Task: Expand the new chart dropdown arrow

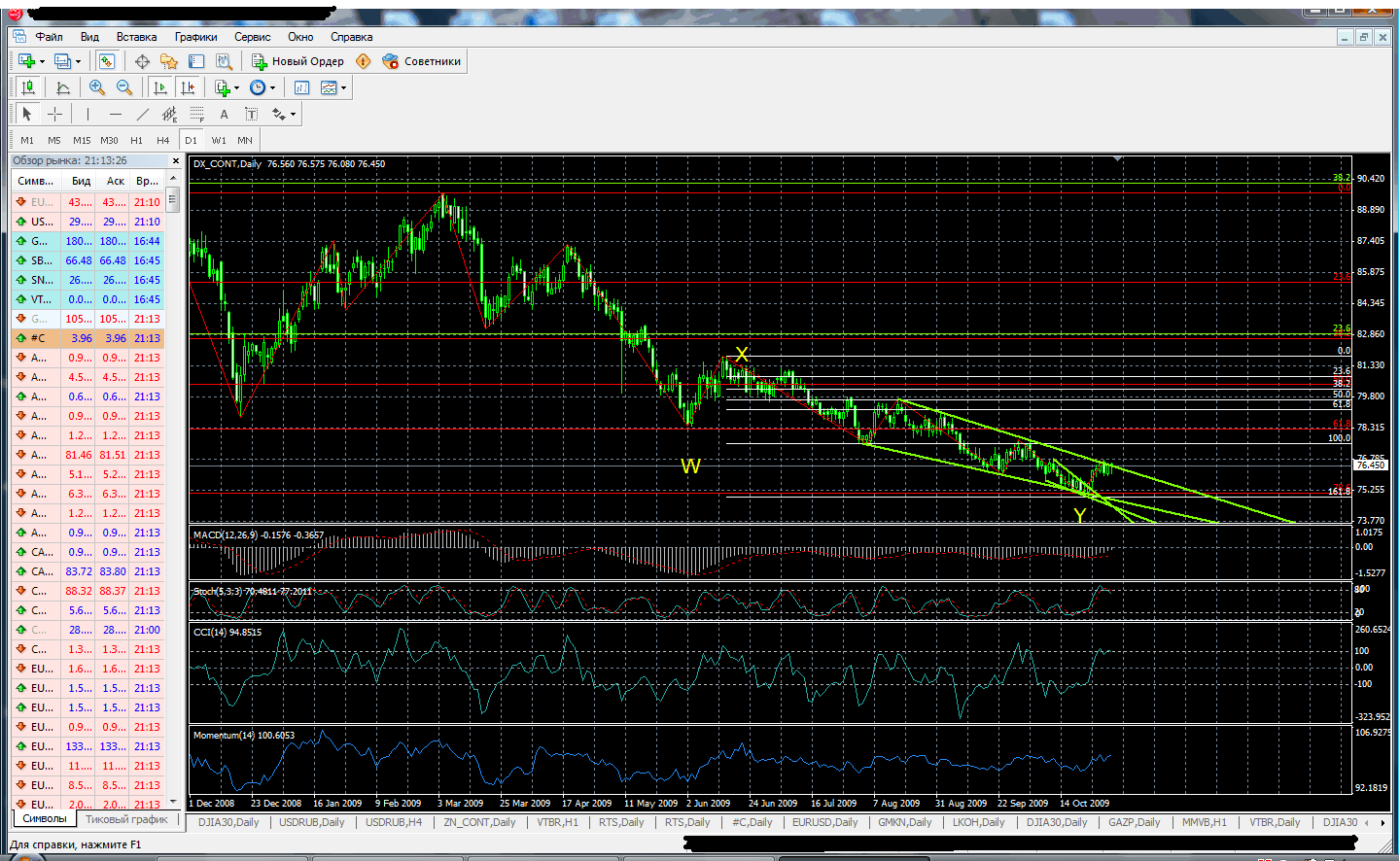Action: (42, 61)
